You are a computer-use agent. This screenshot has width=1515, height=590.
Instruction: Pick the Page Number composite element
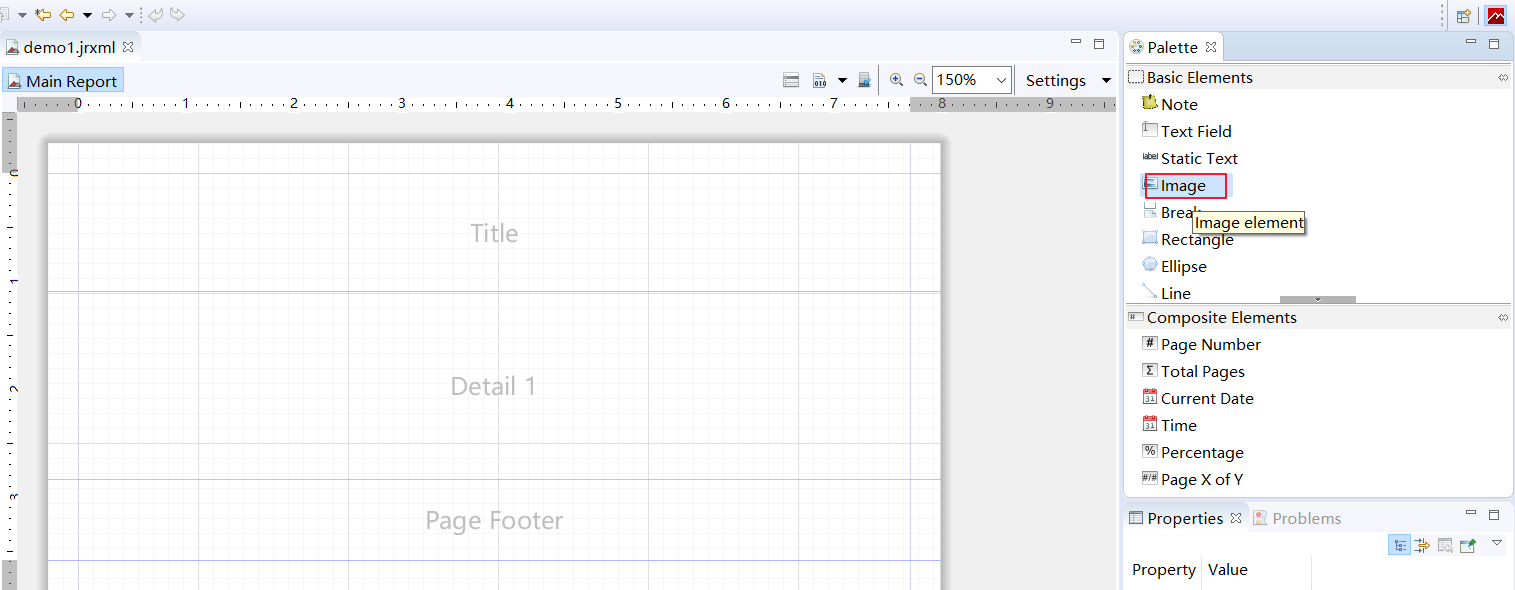click(1202, 344)
